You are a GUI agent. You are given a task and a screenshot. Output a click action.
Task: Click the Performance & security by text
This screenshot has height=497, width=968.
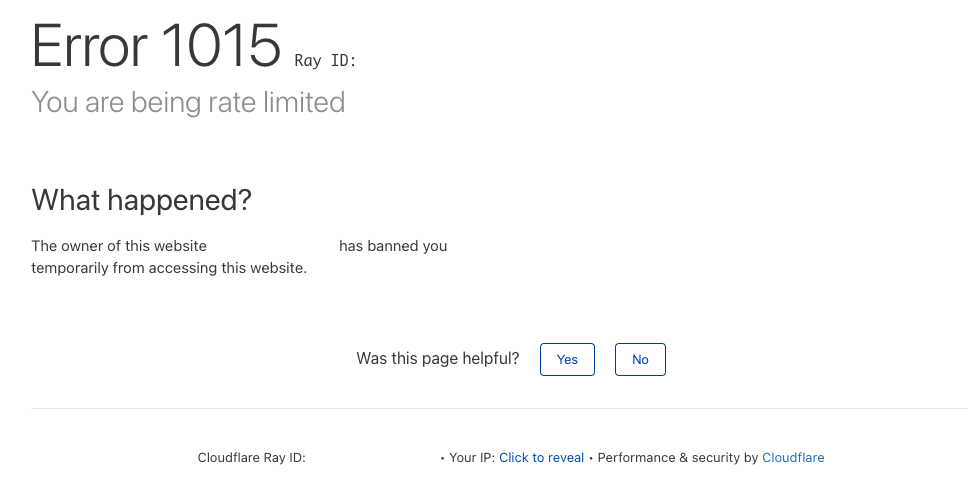pos(677,458)
